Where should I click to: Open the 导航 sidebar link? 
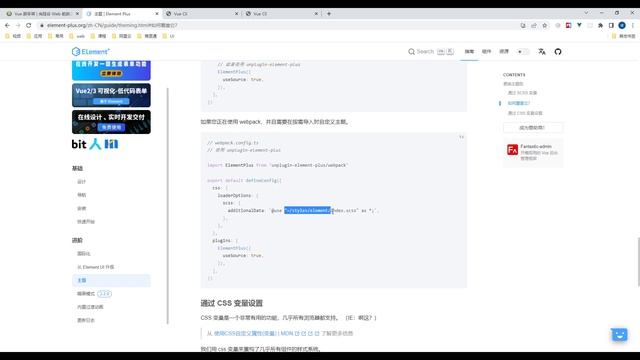[82, 195]
